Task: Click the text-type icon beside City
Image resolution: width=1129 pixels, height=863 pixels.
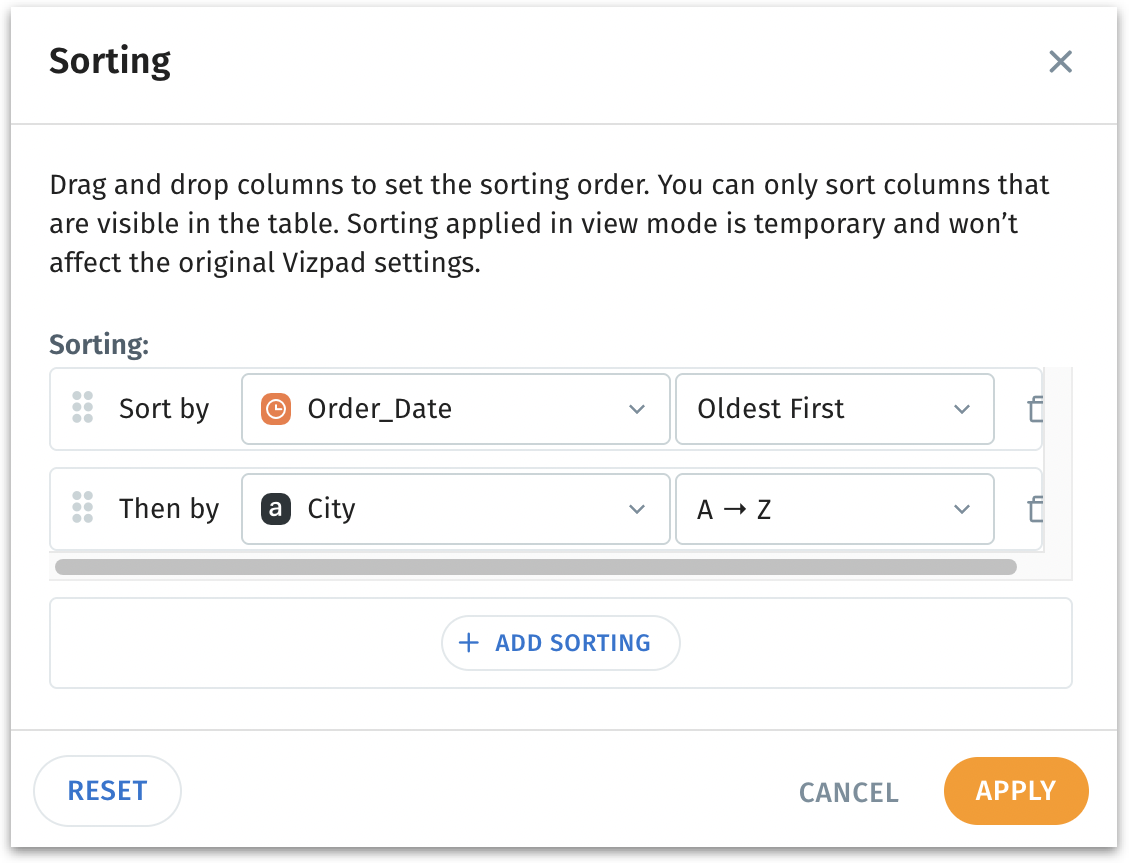Action: point(276,509)
